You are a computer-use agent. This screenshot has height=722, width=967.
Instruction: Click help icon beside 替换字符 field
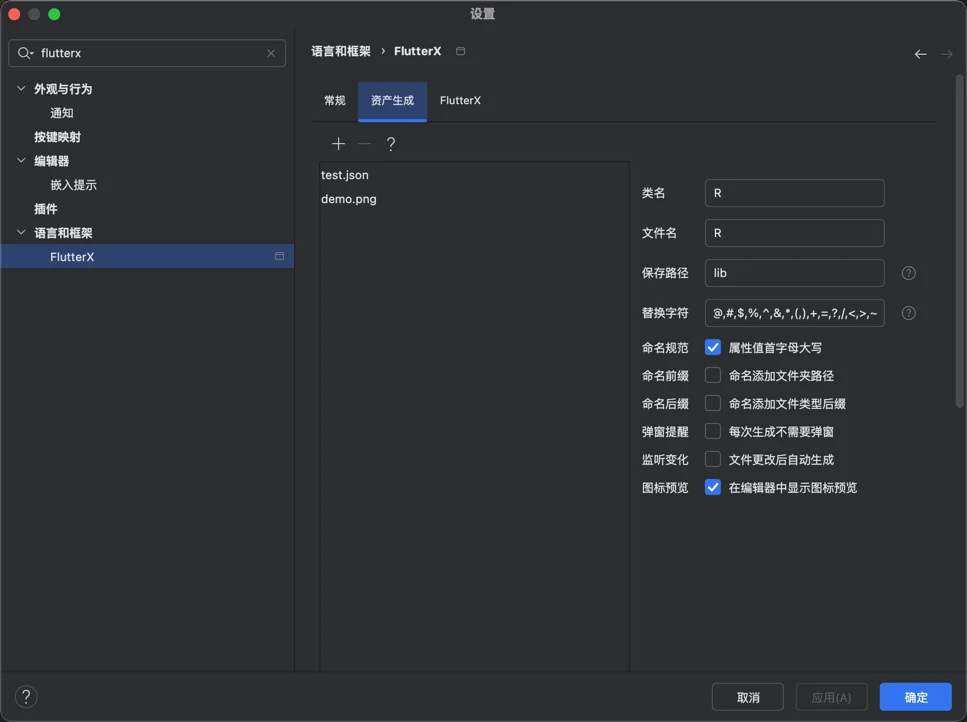pos(908,313)
